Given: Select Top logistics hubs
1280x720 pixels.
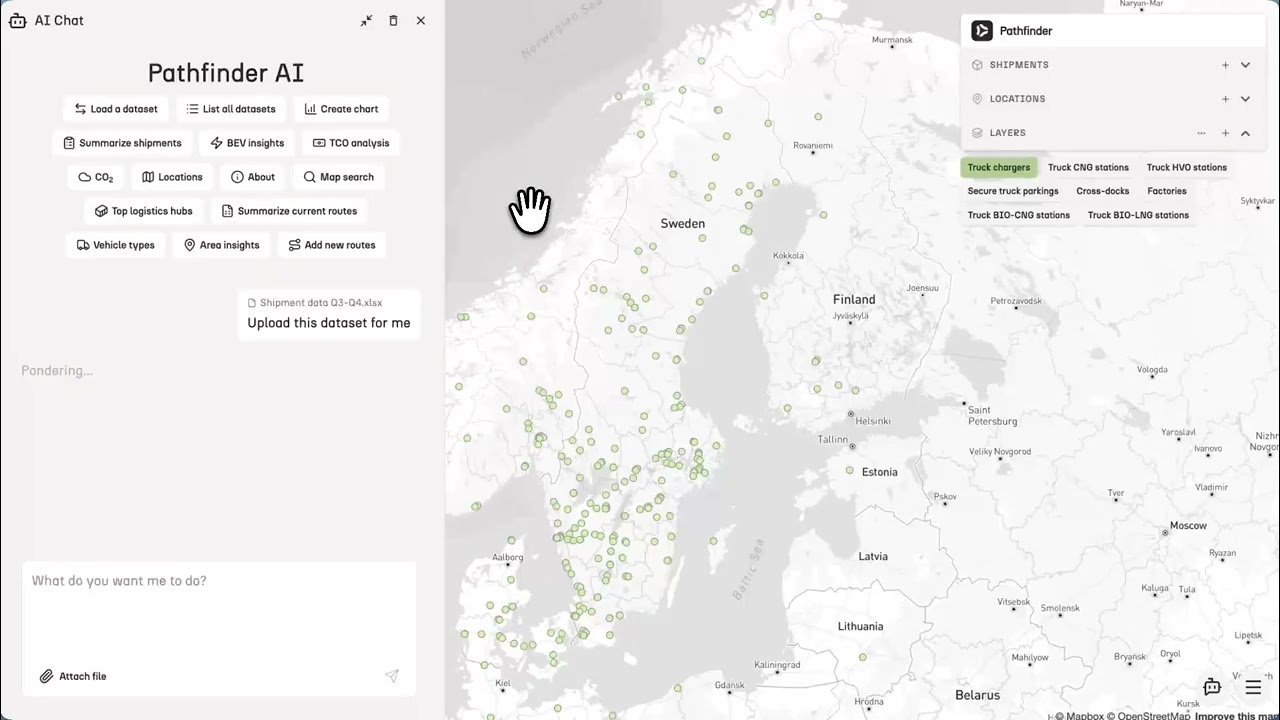Looking at the screenshot, I should [144, 211].
